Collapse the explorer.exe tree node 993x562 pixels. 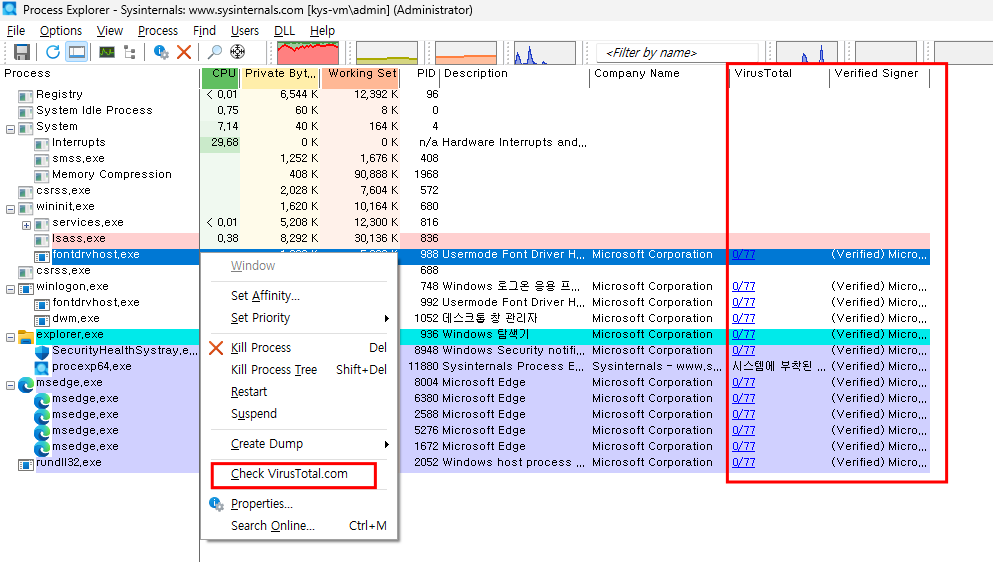10,338
